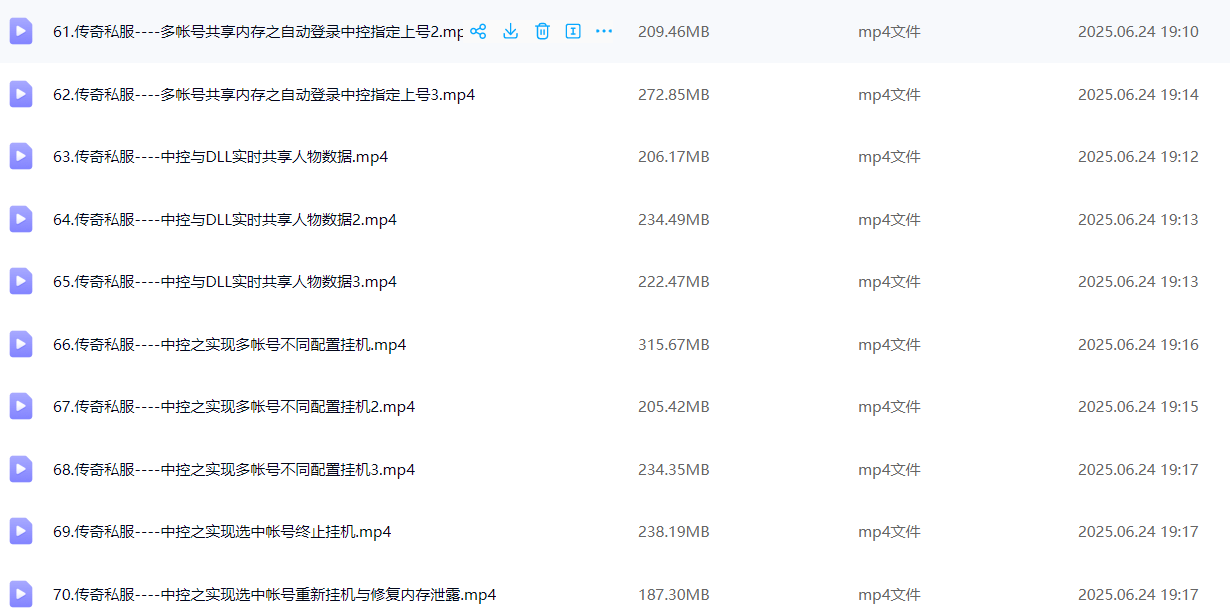Click the mp4文件 type in file 63 row

click(x=889, y=157)
